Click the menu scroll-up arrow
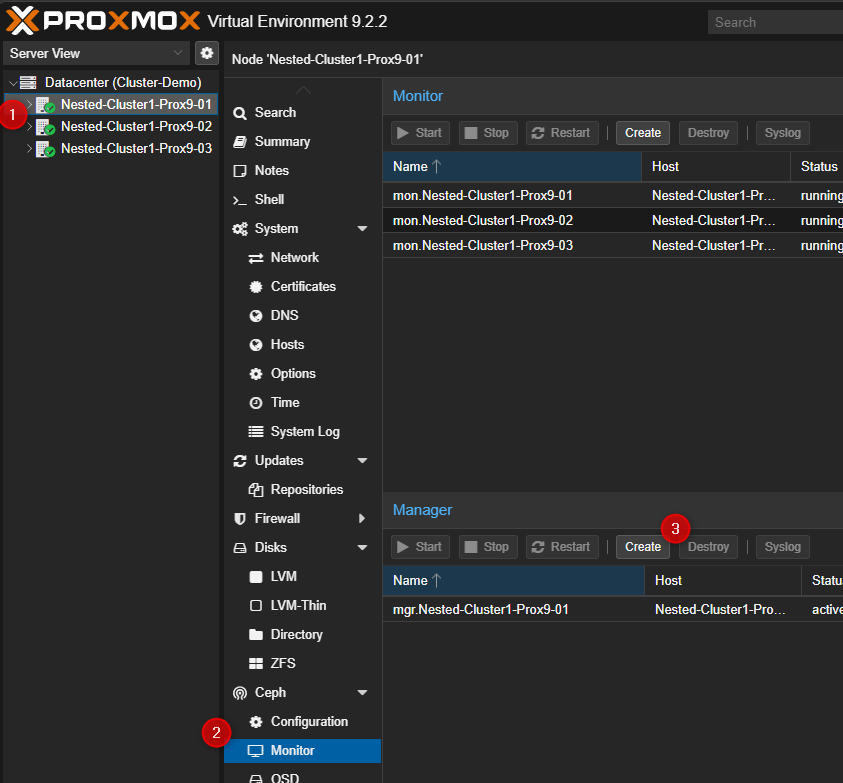843x783 pixels. tap(303, 90)
